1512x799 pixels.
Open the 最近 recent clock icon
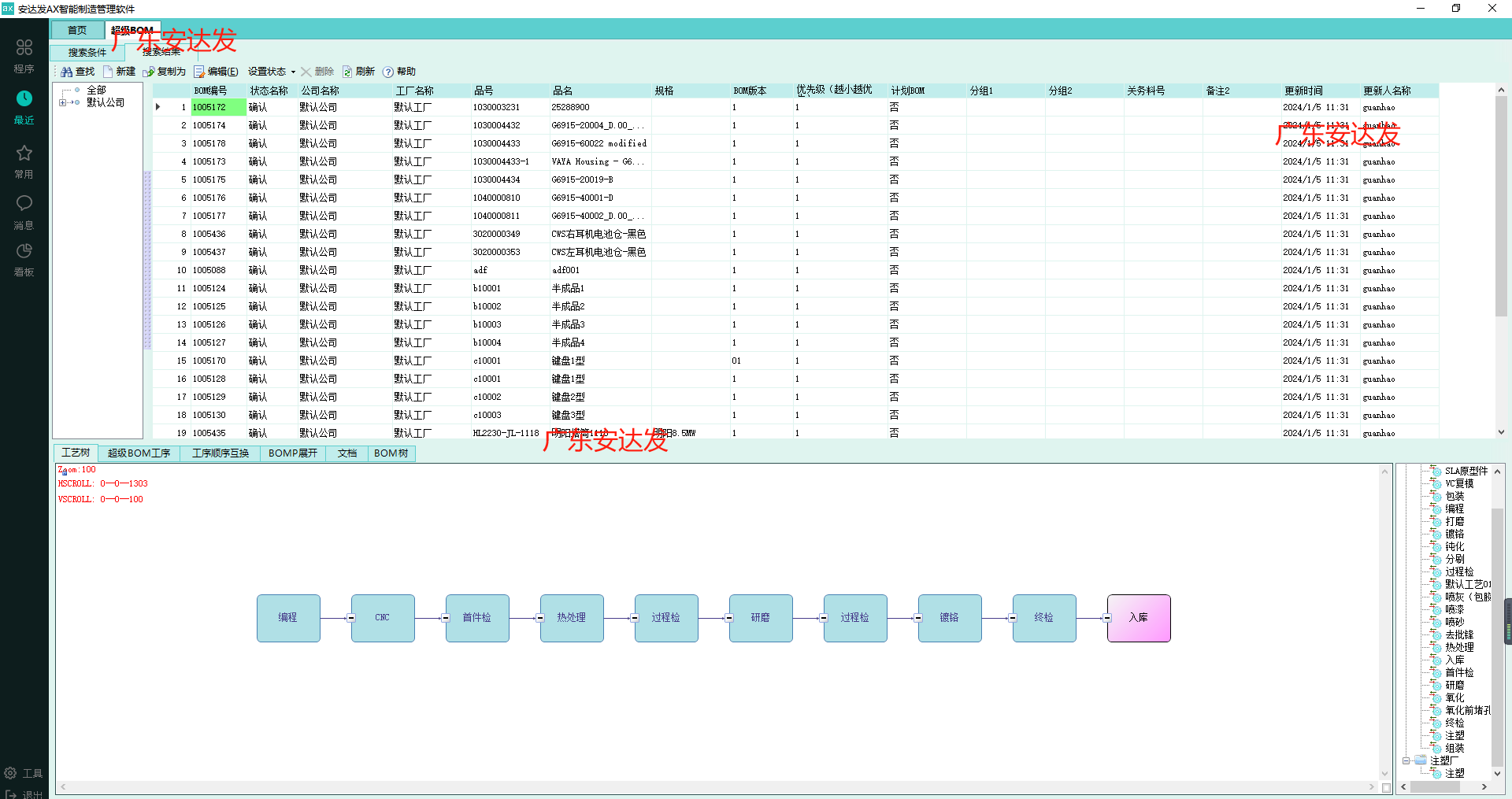click(x=24, y=98)
